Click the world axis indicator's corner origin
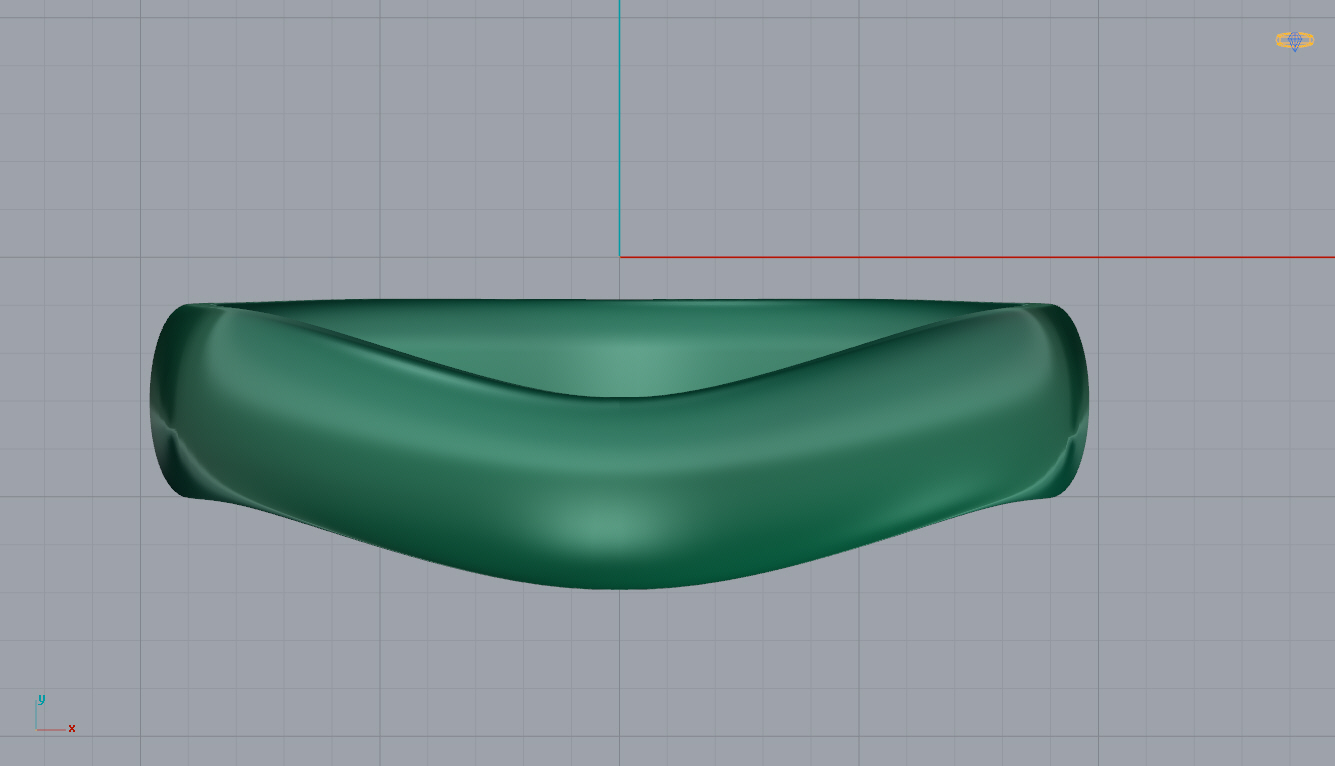The width and height of the screenshot is (1335, 766). tap(37, 729)
